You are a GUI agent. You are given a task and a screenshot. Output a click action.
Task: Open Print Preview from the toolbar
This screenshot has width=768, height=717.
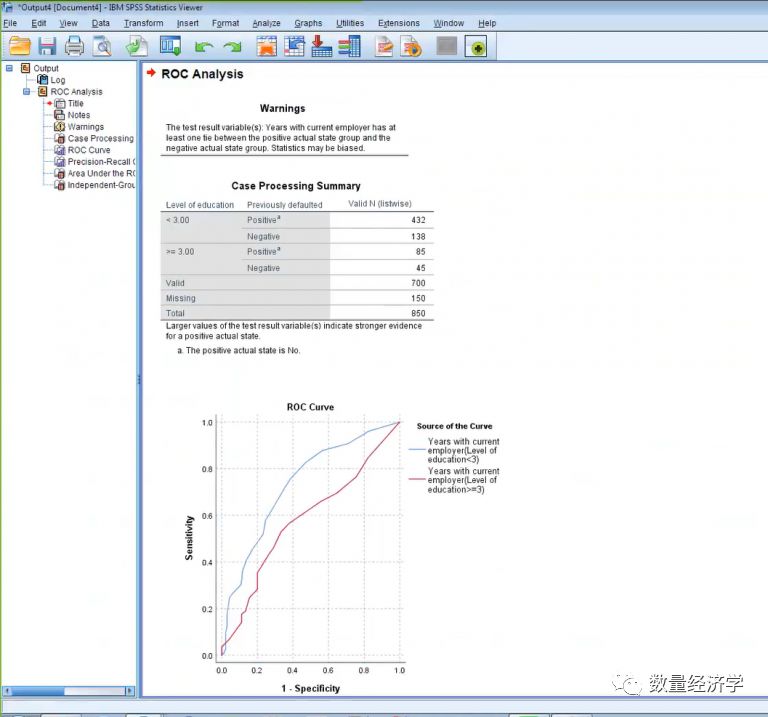(102, 46)
